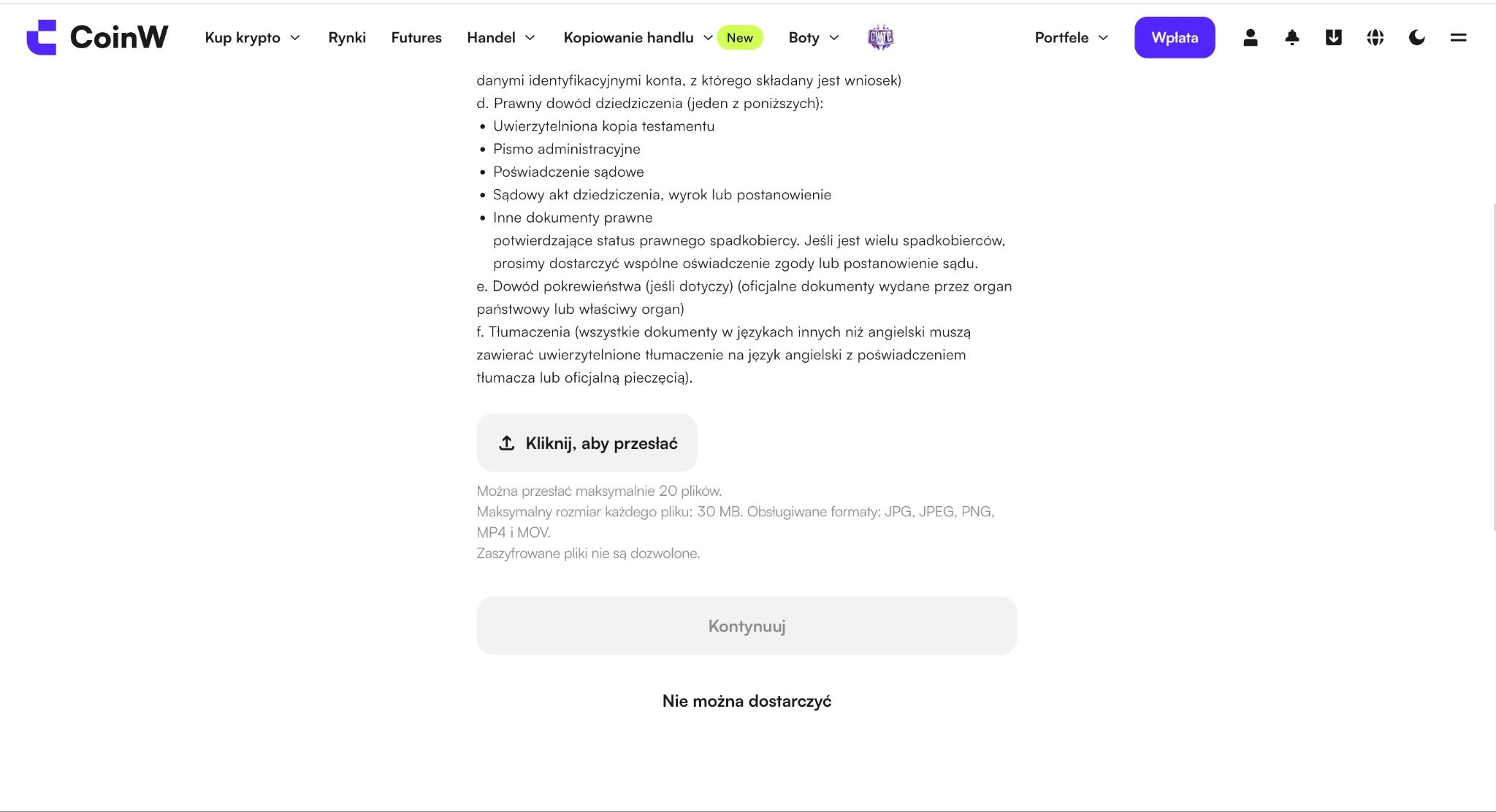1496x812 pixels.
Task: Open the language globe icon
Action: [1375, 37]
